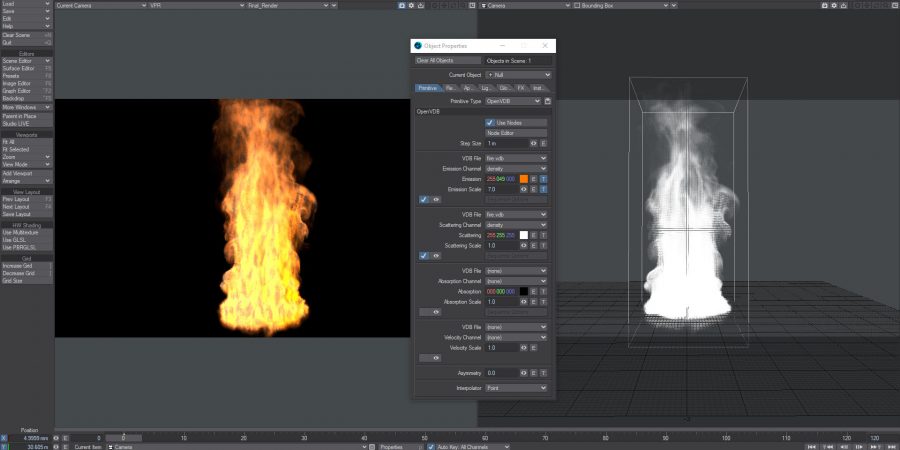Click the E button beside Emission color
900x450 pixels.
pyautogui.click(x=534, y=178)
